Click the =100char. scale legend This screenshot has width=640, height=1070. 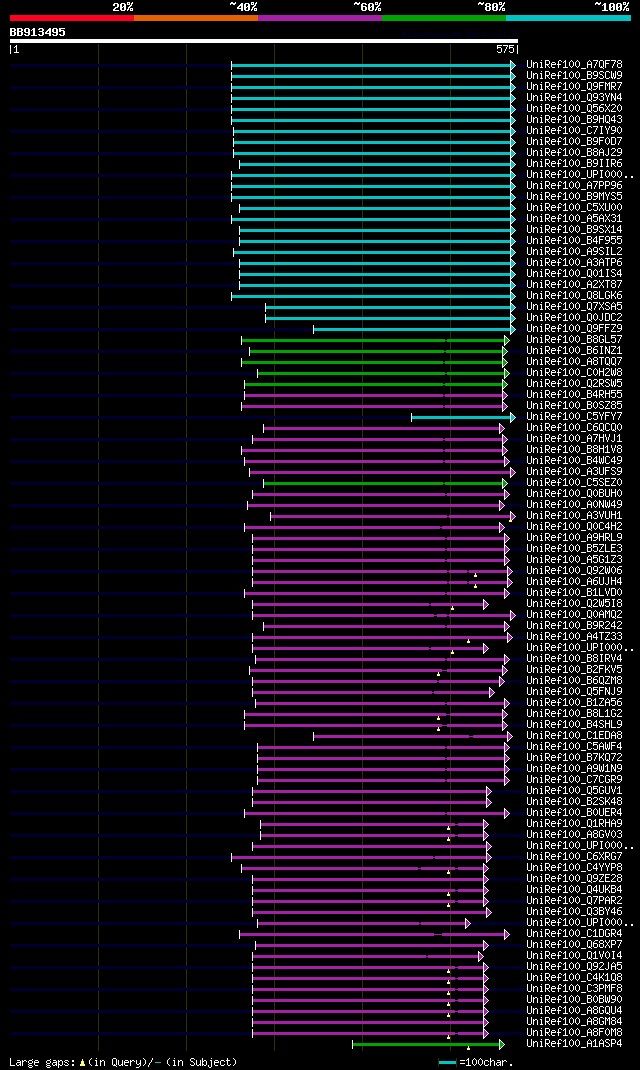pyautogui.click(x=476, y=1062)
